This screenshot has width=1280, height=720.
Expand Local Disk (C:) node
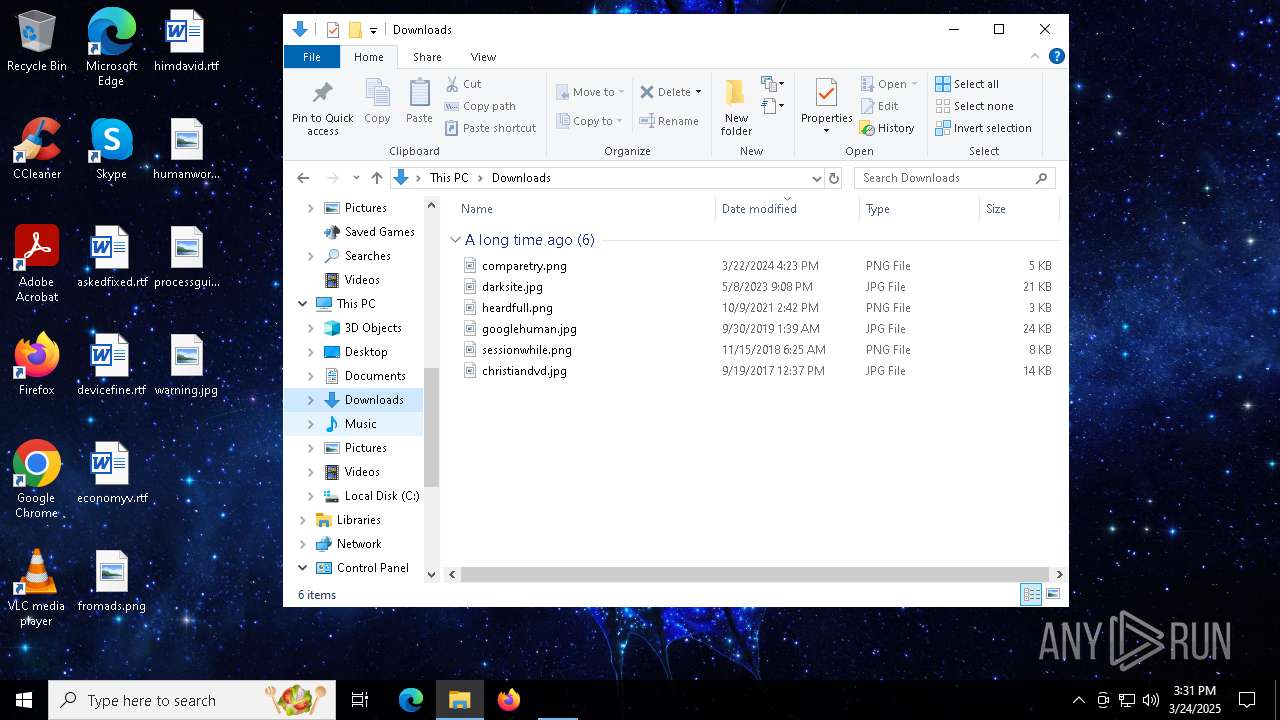pyautogui.click(x=311, y=496)
